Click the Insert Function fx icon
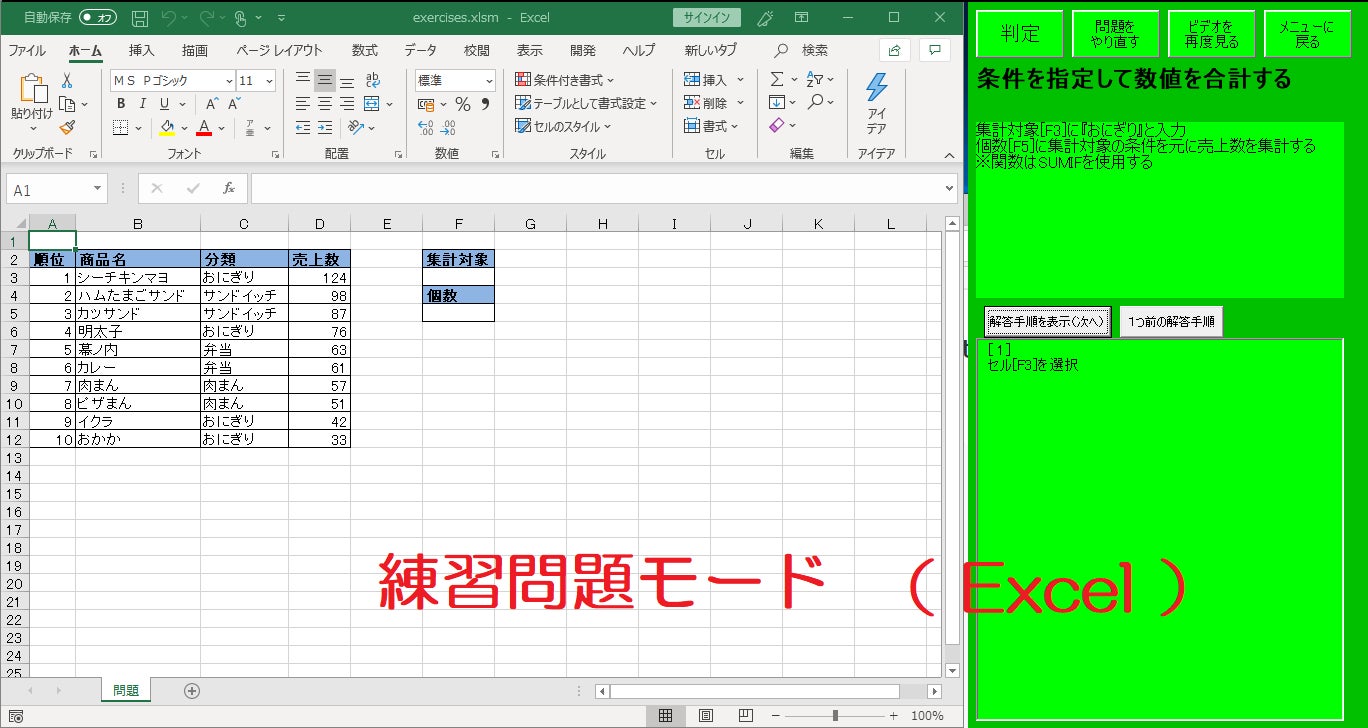The height and width of the screenshot is (728, 1368). coord(229,188)
